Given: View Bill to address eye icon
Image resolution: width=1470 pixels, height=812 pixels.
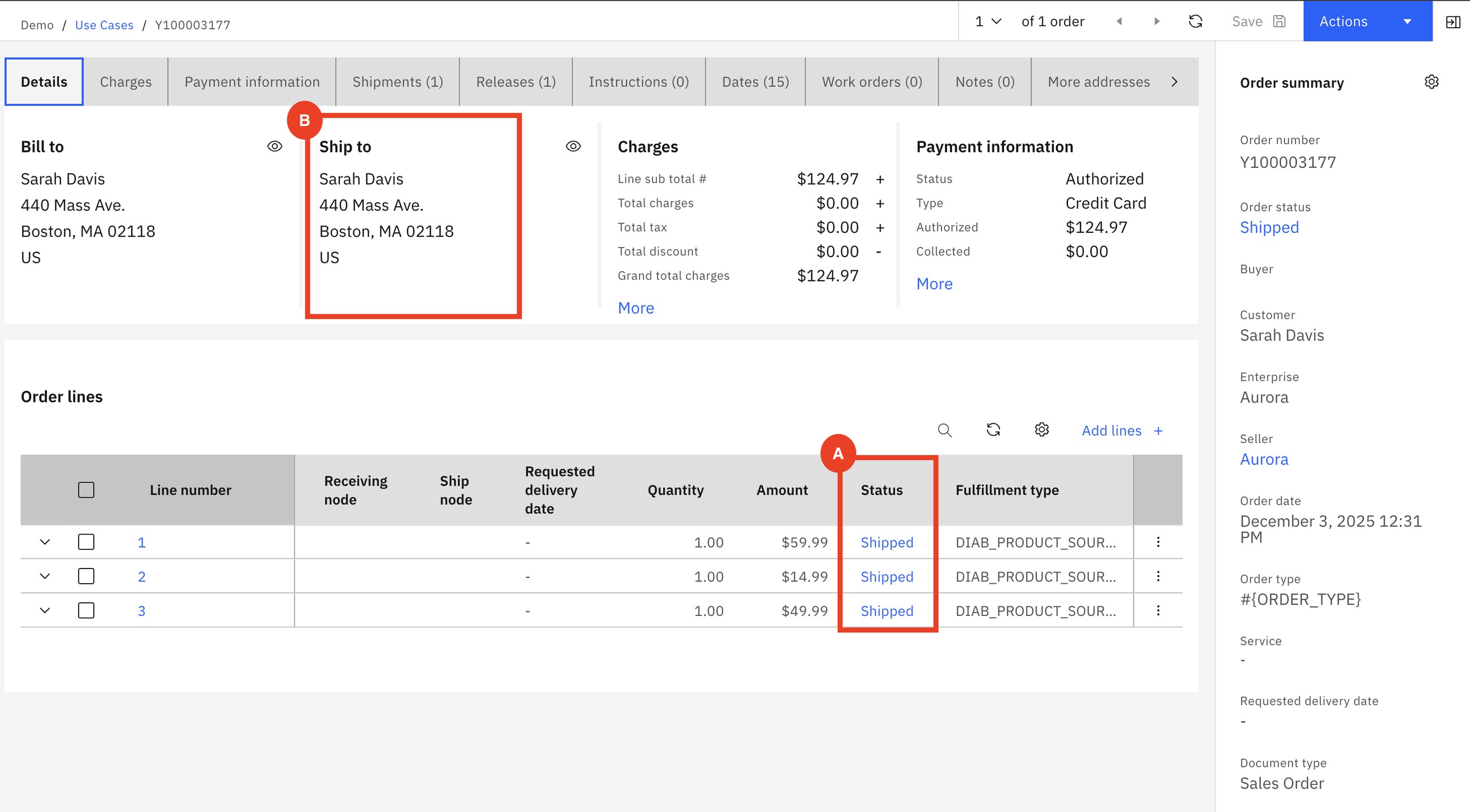Looking at the screenshot, I should 274,146.
